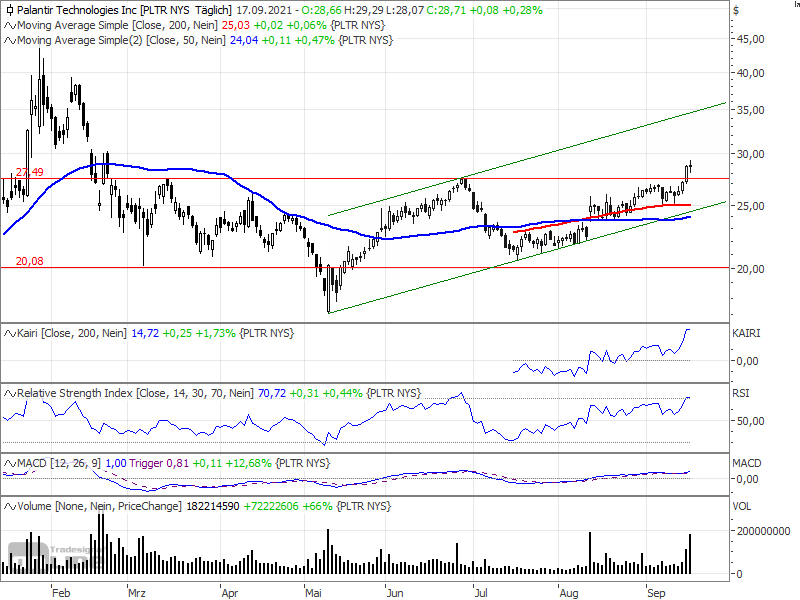
Task: Click the line icon beside the Volume label
Action: [10, 506]
